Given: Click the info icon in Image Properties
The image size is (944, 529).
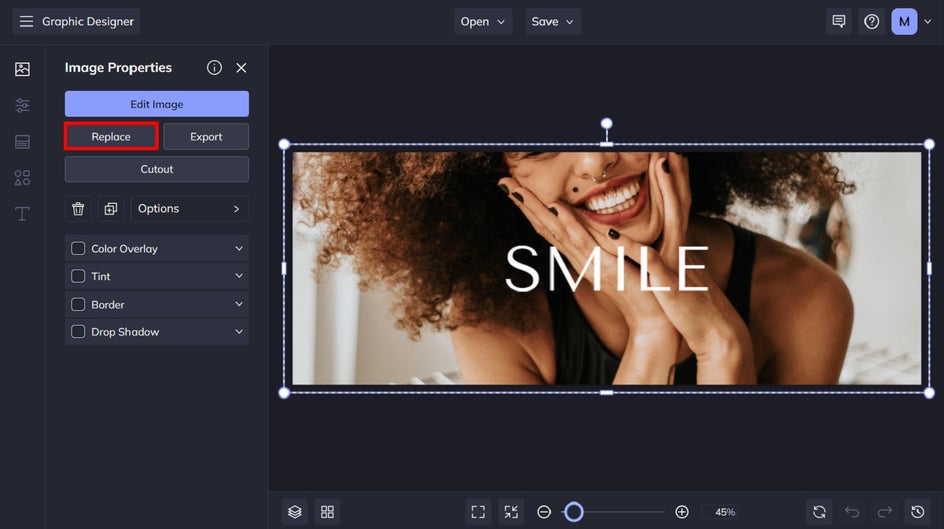Looking at the screenshot, I should [x=214, y=67].
